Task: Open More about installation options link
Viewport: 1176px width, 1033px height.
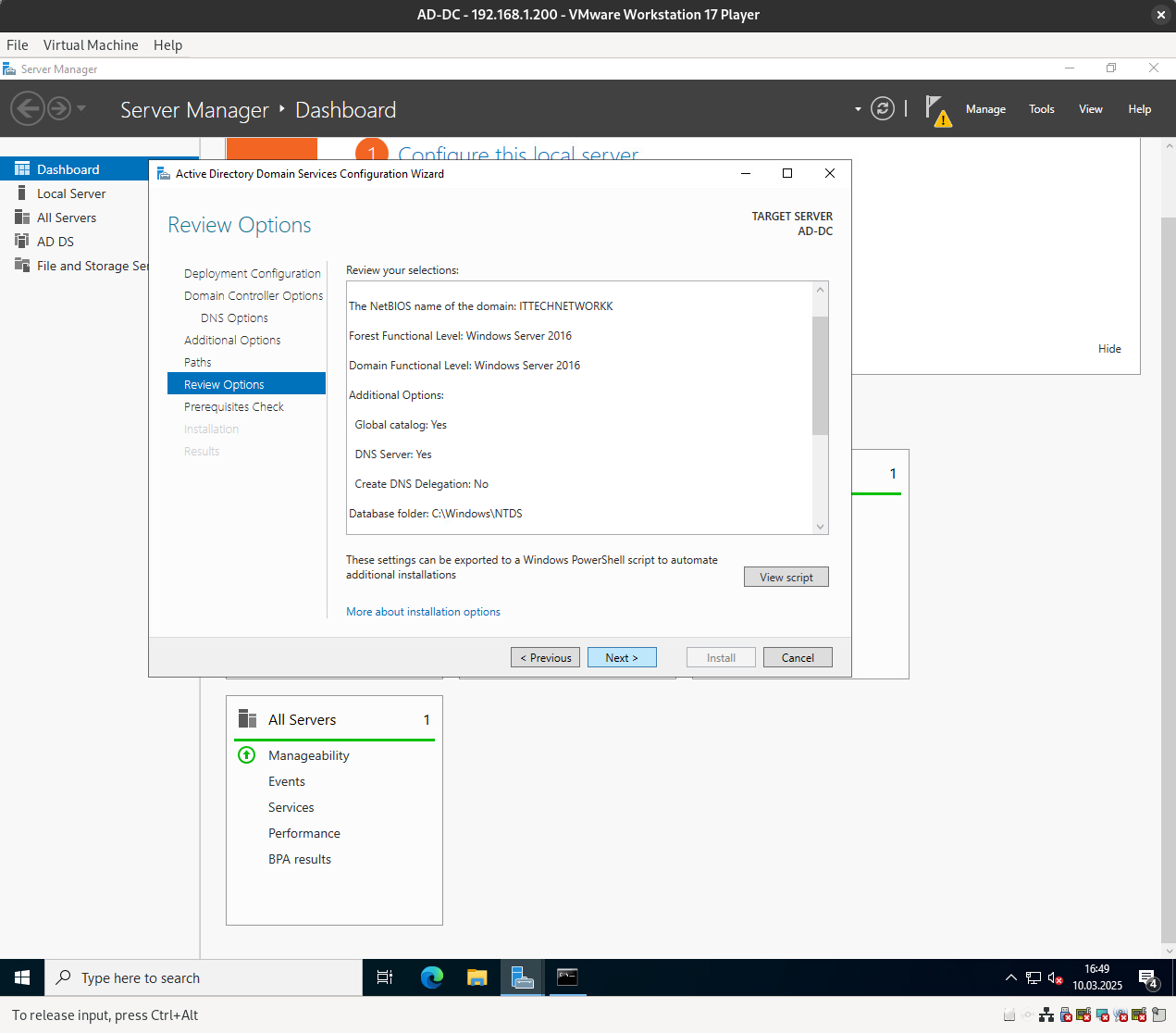Action: coord(423,612)
